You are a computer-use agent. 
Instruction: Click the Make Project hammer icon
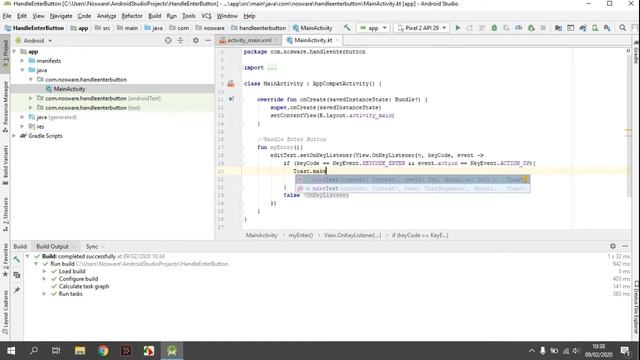pyautogui.click(x=347, y=28)
